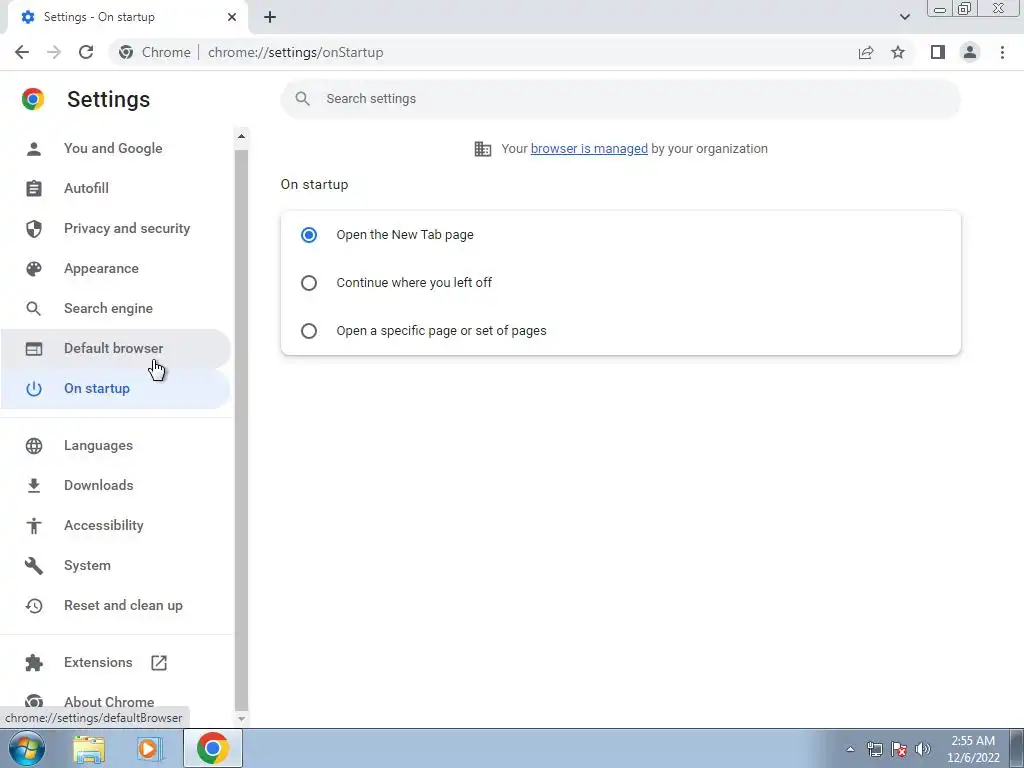1024x768 pixels.
Task: Select Open a specific page or set of pages
Action: pyautogui.click(x=309, y=330)
